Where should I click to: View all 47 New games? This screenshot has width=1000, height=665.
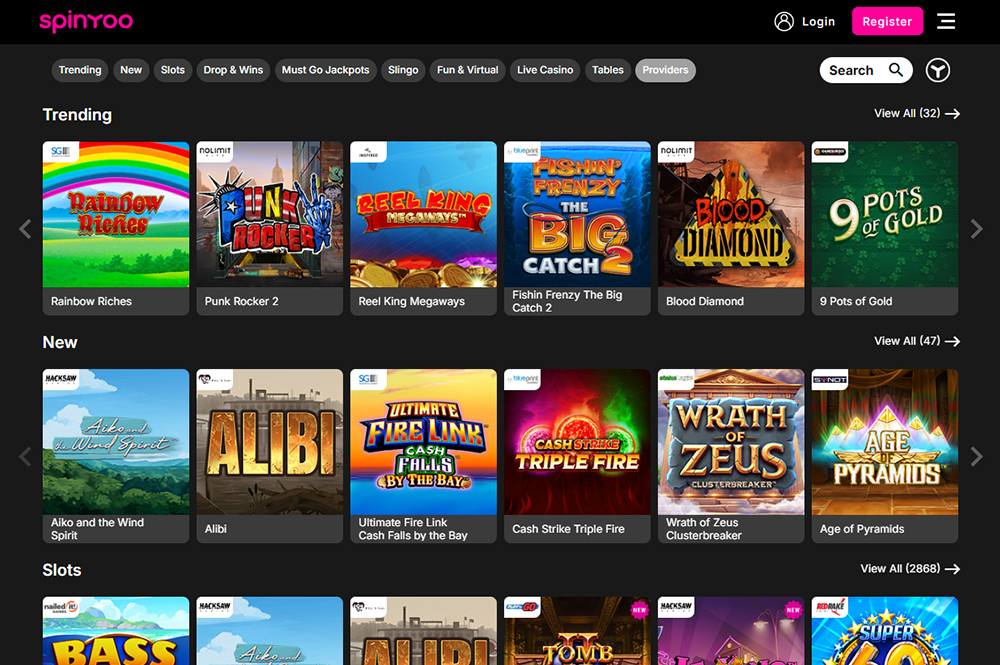(x=916, y=341)
